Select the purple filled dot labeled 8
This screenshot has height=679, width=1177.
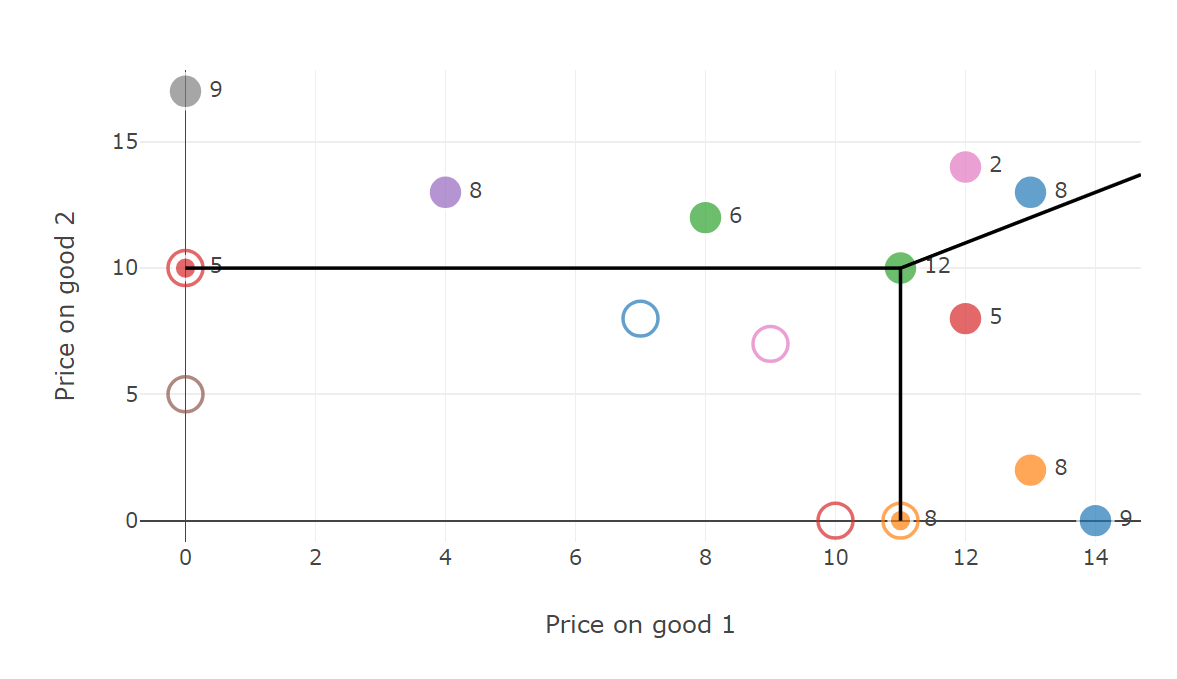(445, 192)
